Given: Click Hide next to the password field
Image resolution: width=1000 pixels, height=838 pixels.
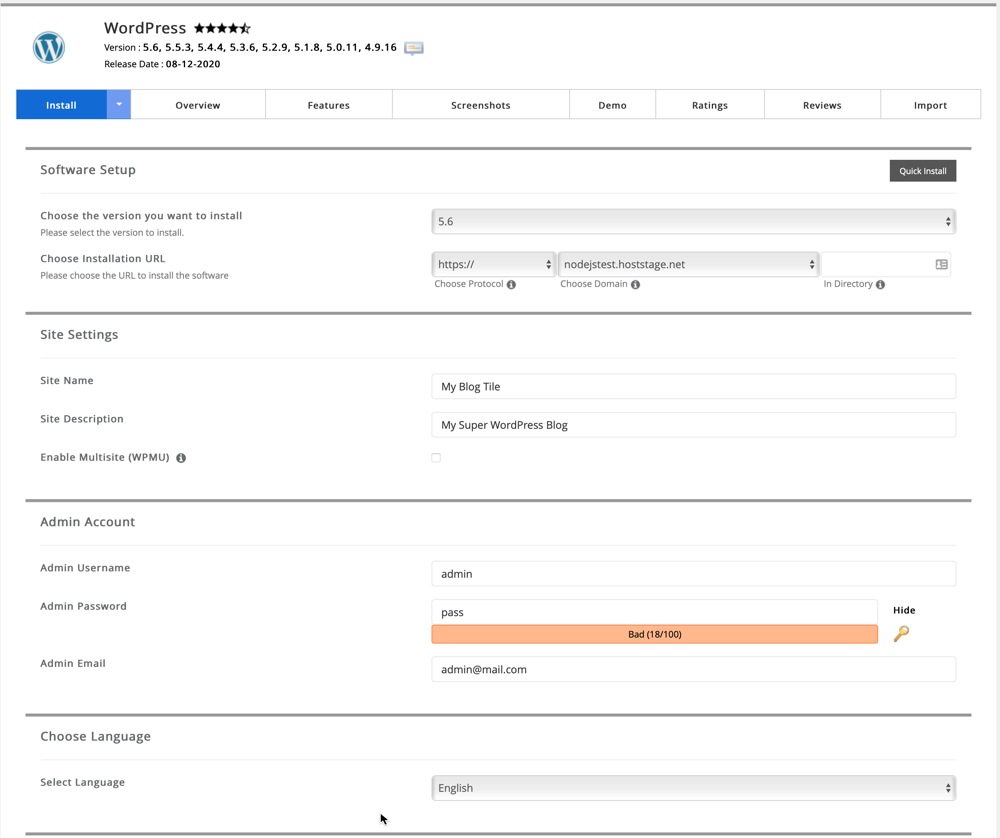Looking at the screenshot, I should pyautogui.click(x=904, y=610).
